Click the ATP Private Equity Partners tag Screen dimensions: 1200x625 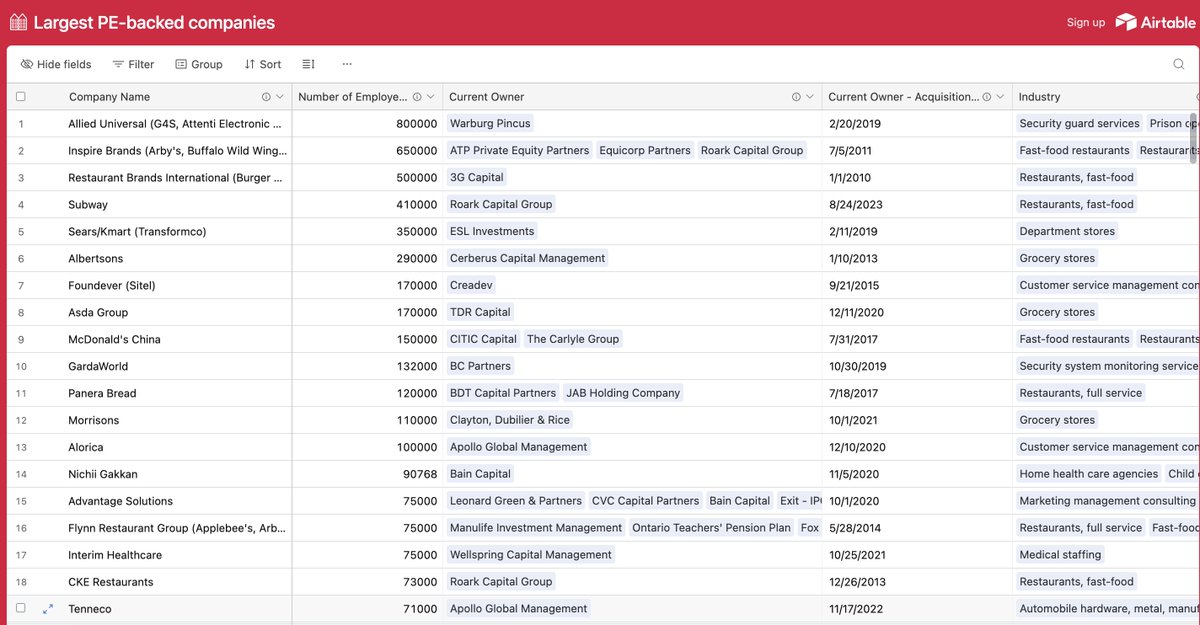click(519, 151)
